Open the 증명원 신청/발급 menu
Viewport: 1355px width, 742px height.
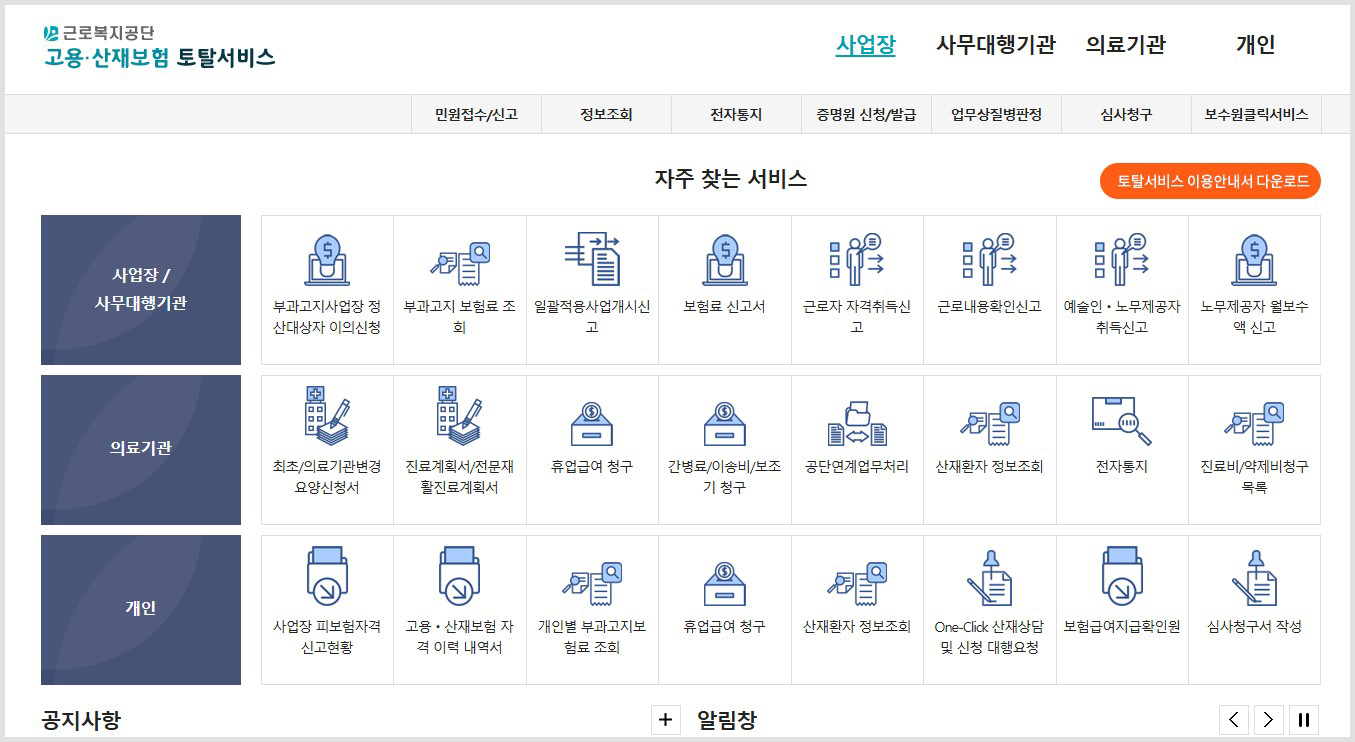[866, 114]
